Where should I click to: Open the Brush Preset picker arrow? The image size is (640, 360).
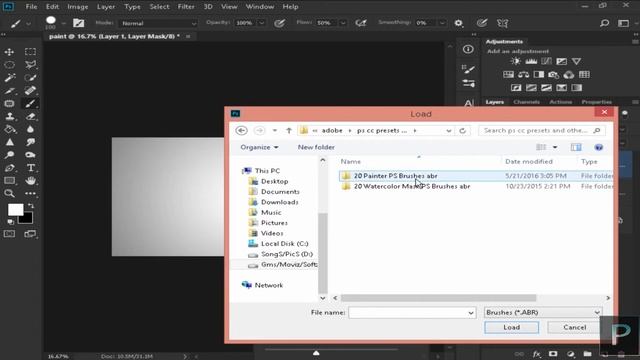[64, 24]
